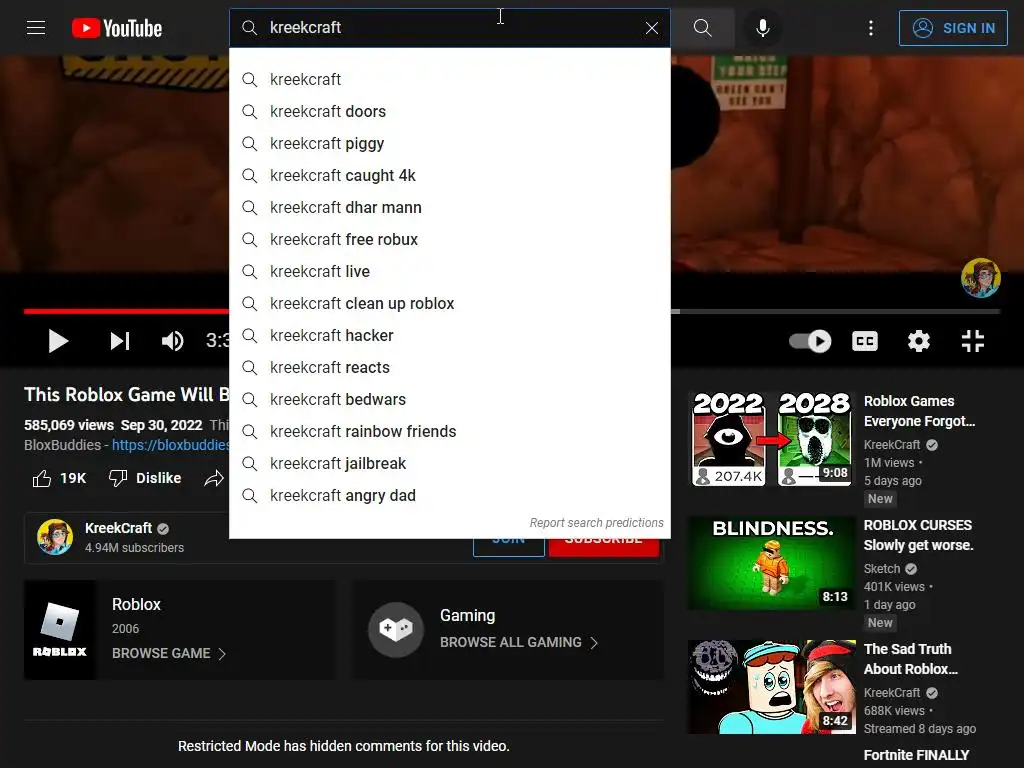Click "4.94M subscribers" text
The width and height of the screenshot is (1024, 768).
click(x=134, y=548)
